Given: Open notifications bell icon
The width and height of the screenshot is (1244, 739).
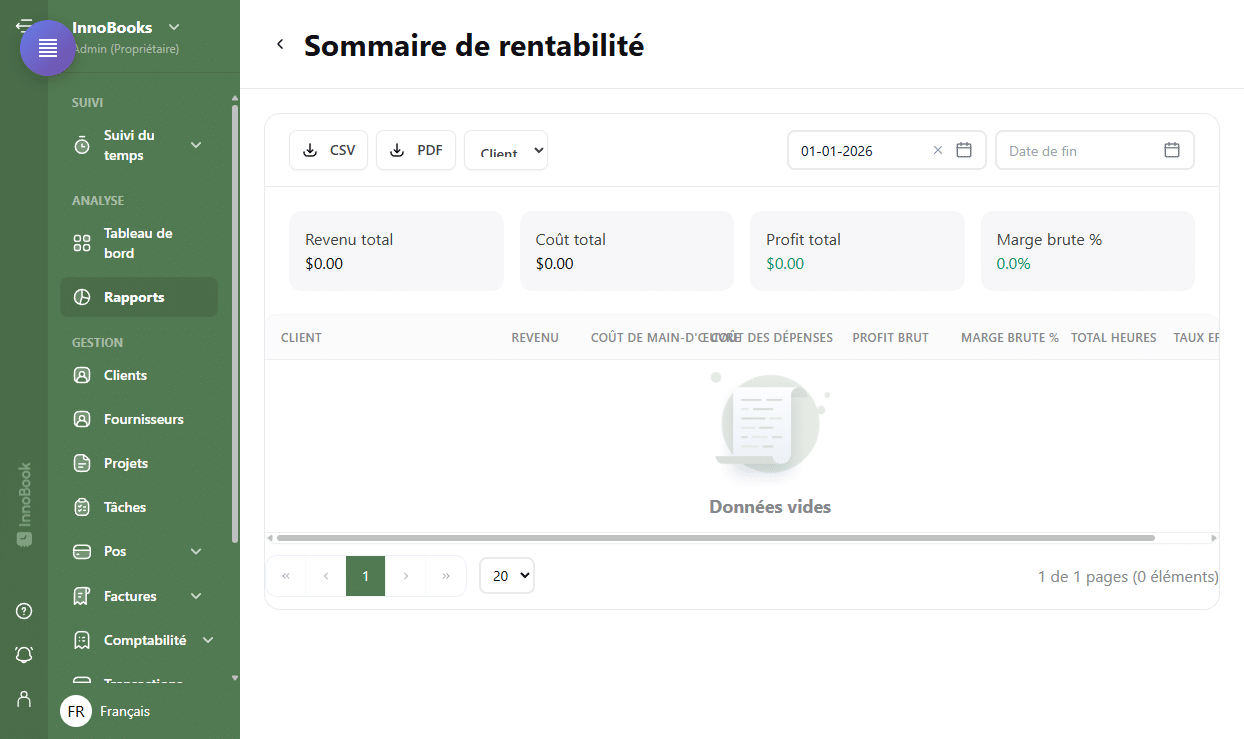Looking at the screenshot, I should pos(24,655).
